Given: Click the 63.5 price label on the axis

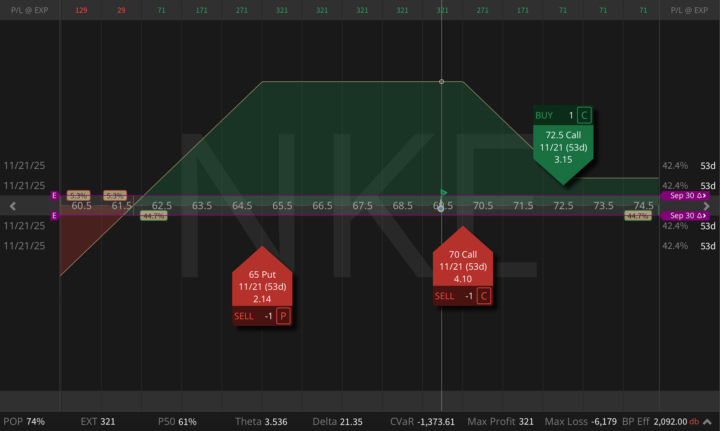Looking at the screenshot, I should pos(202,206).
